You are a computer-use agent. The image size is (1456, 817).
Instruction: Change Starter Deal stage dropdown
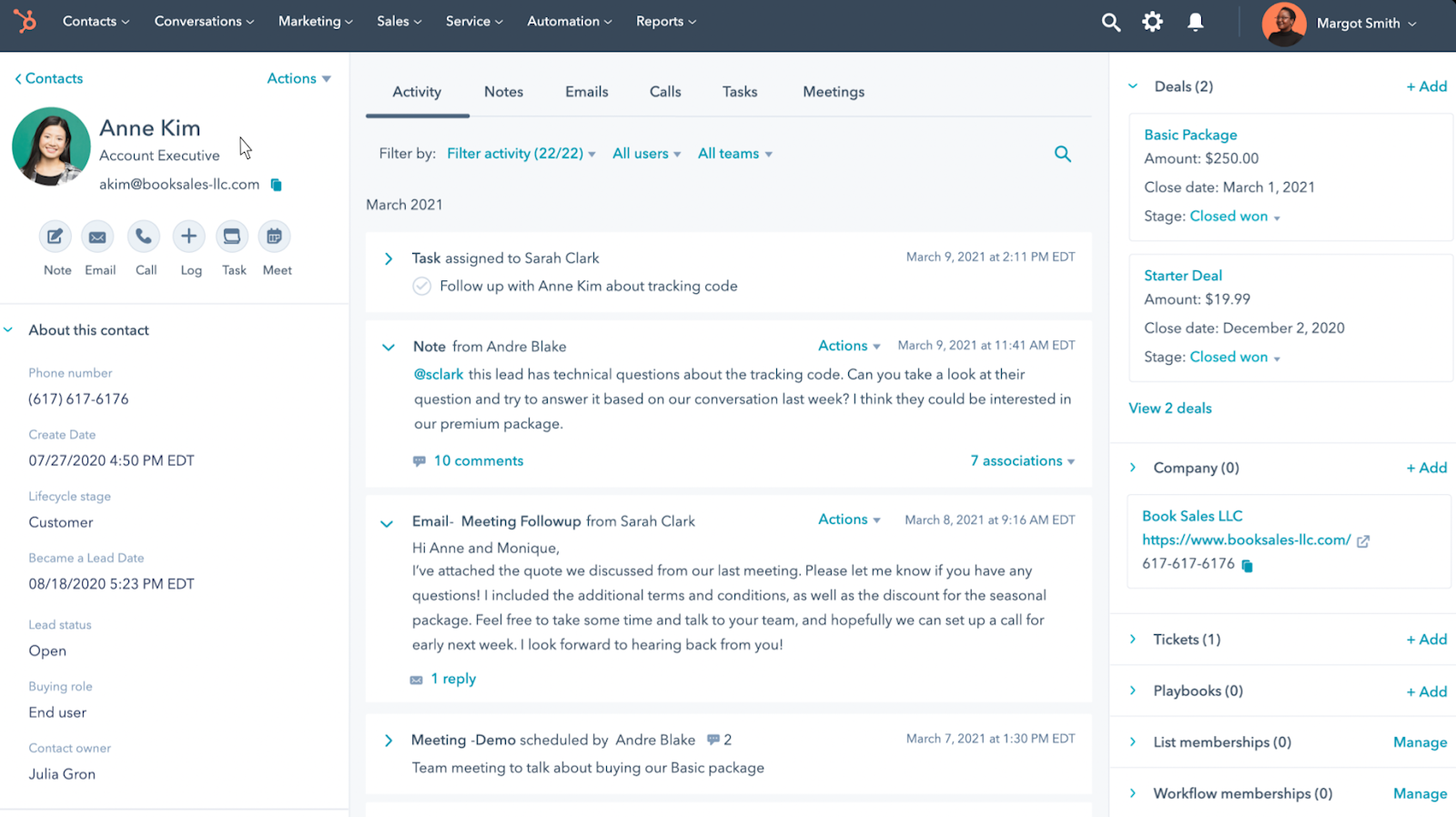[x=1235, y=358]
